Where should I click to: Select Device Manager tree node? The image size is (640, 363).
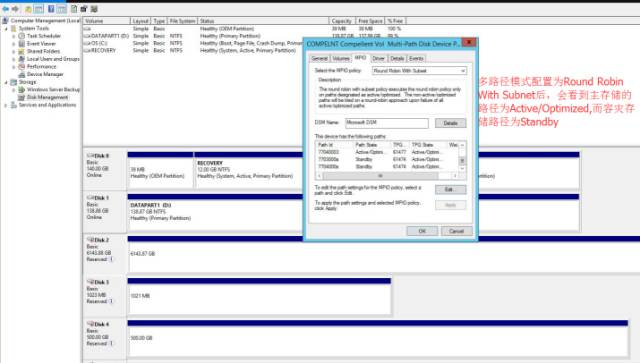[x=45, y=74]
